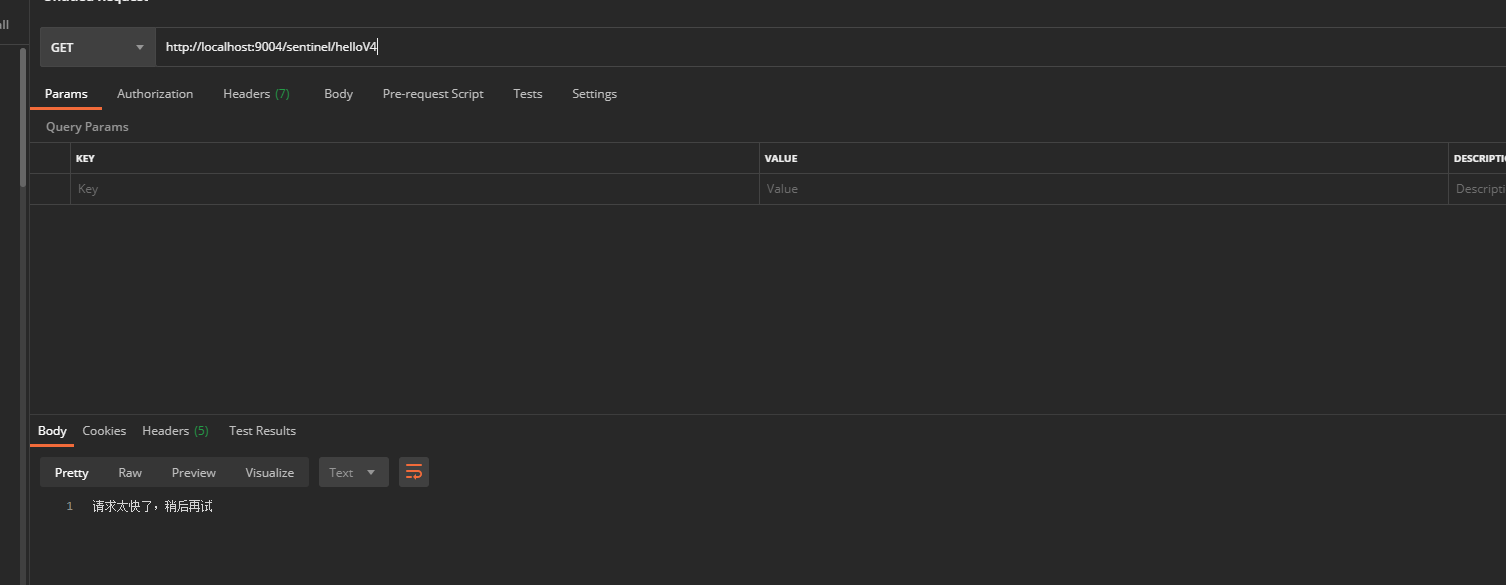Open the request Headers (7) tab

pyautogui.click(x=256, y=94)
